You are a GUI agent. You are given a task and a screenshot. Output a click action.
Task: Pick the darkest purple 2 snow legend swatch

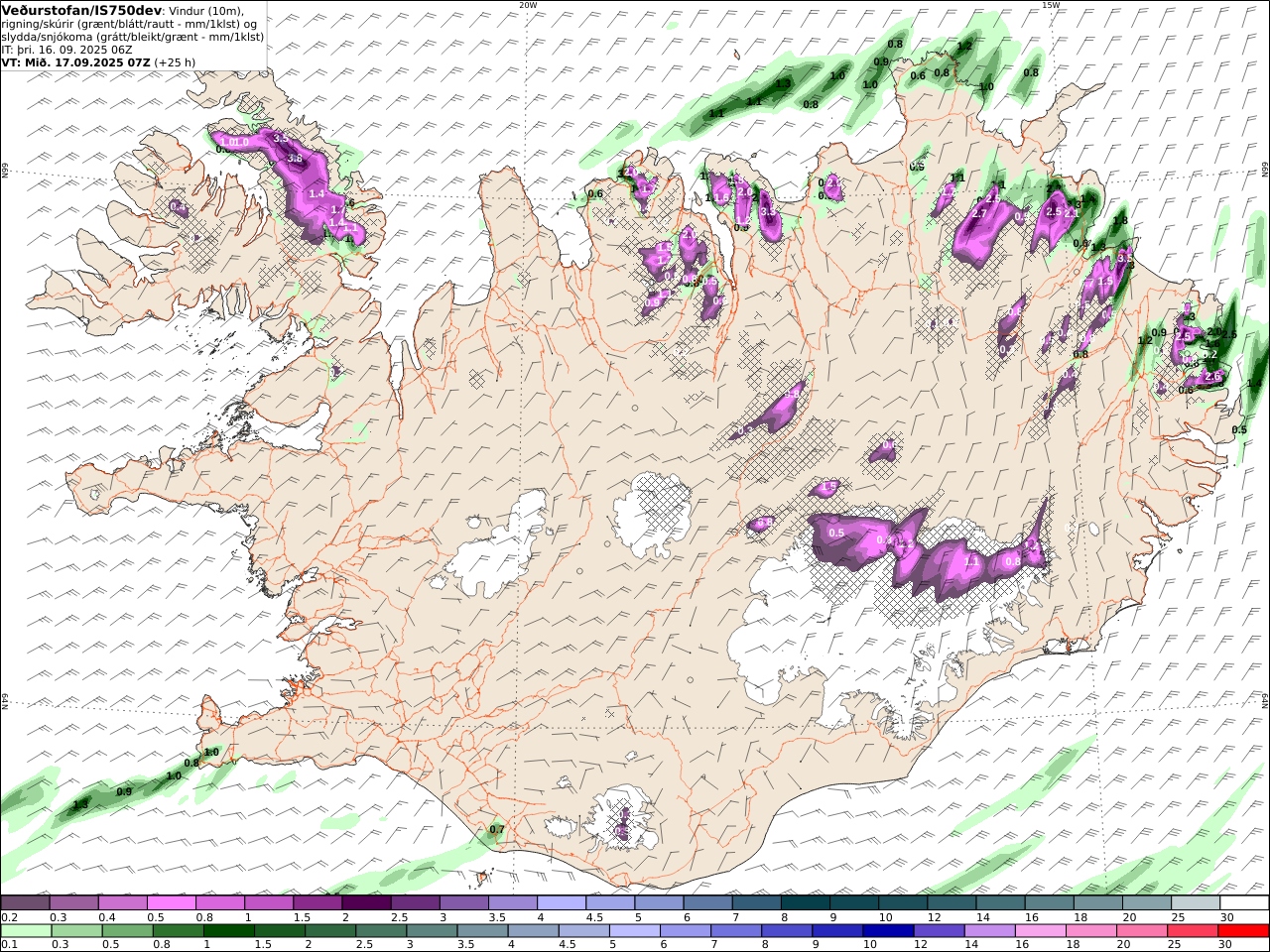pos(366,903)
